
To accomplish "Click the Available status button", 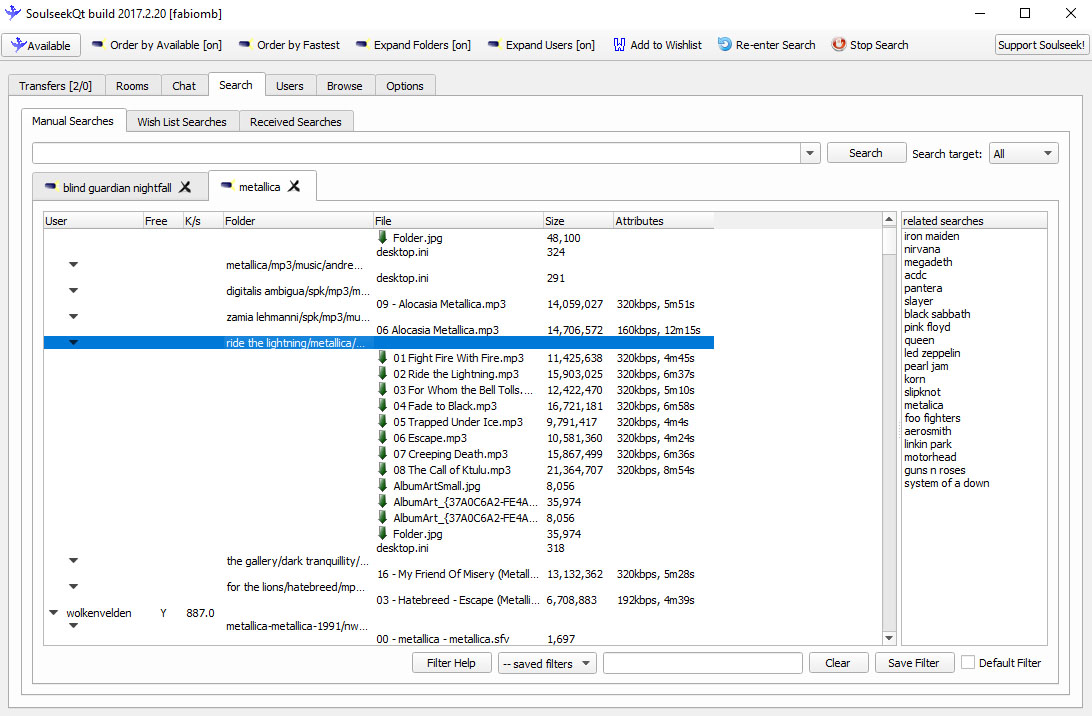I will tap(41, 45).
